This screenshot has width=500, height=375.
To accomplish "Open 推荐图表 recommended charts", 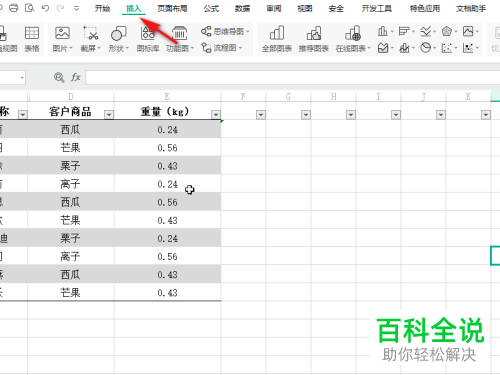I will coord(314,39).
